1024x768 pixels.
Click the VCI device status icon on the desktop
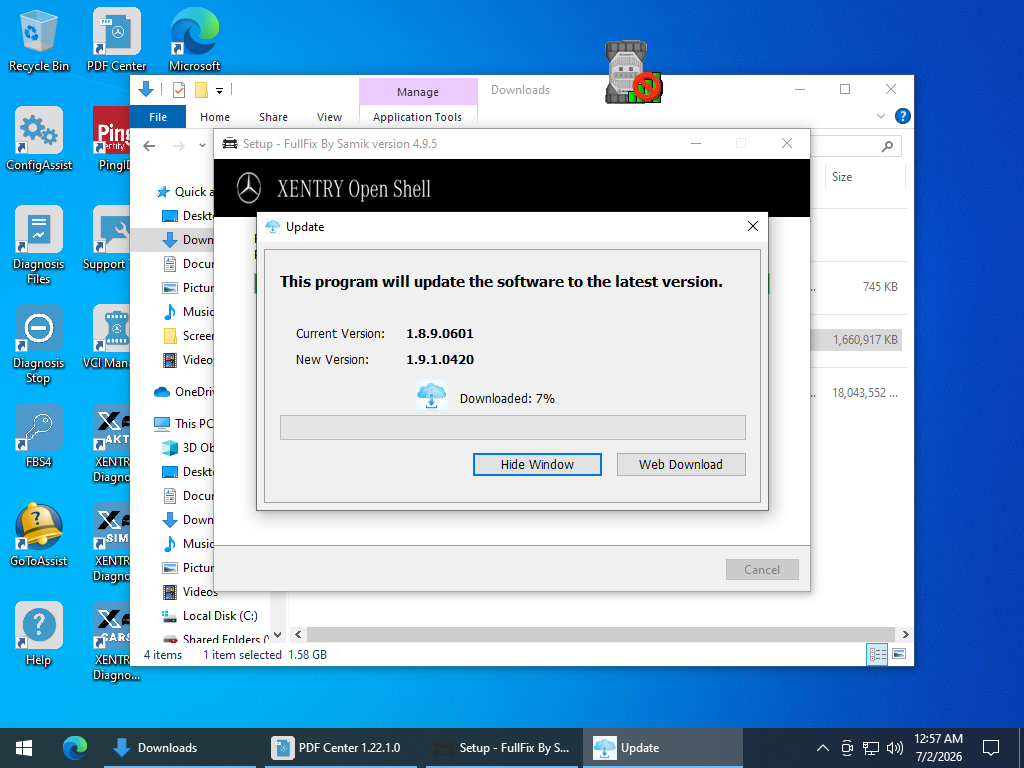(632, 72)
